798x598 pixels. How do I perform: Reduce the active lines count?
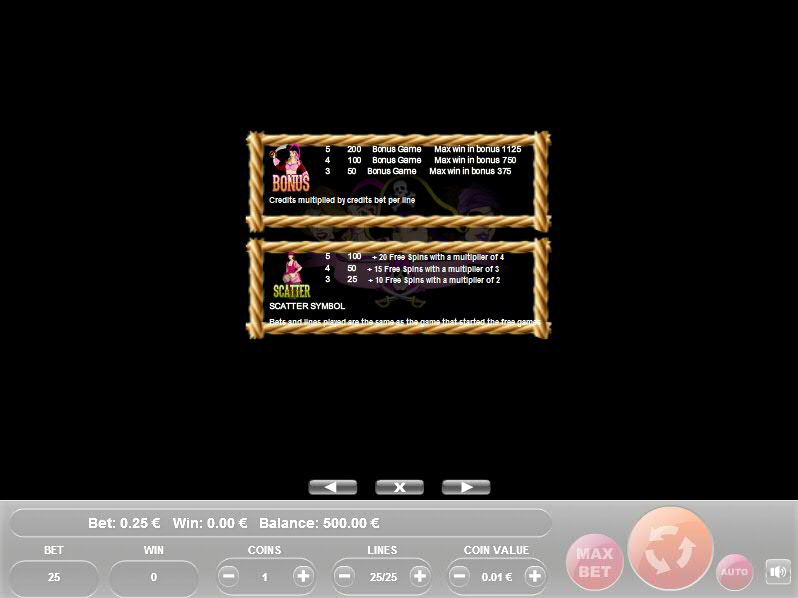click(345, 577)
